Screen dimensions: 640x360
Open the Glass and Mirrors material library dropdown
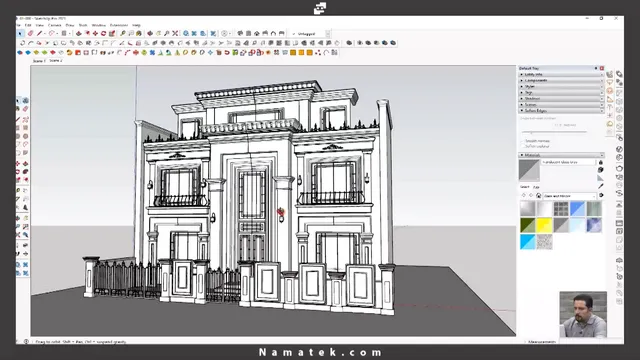(570, 196)
